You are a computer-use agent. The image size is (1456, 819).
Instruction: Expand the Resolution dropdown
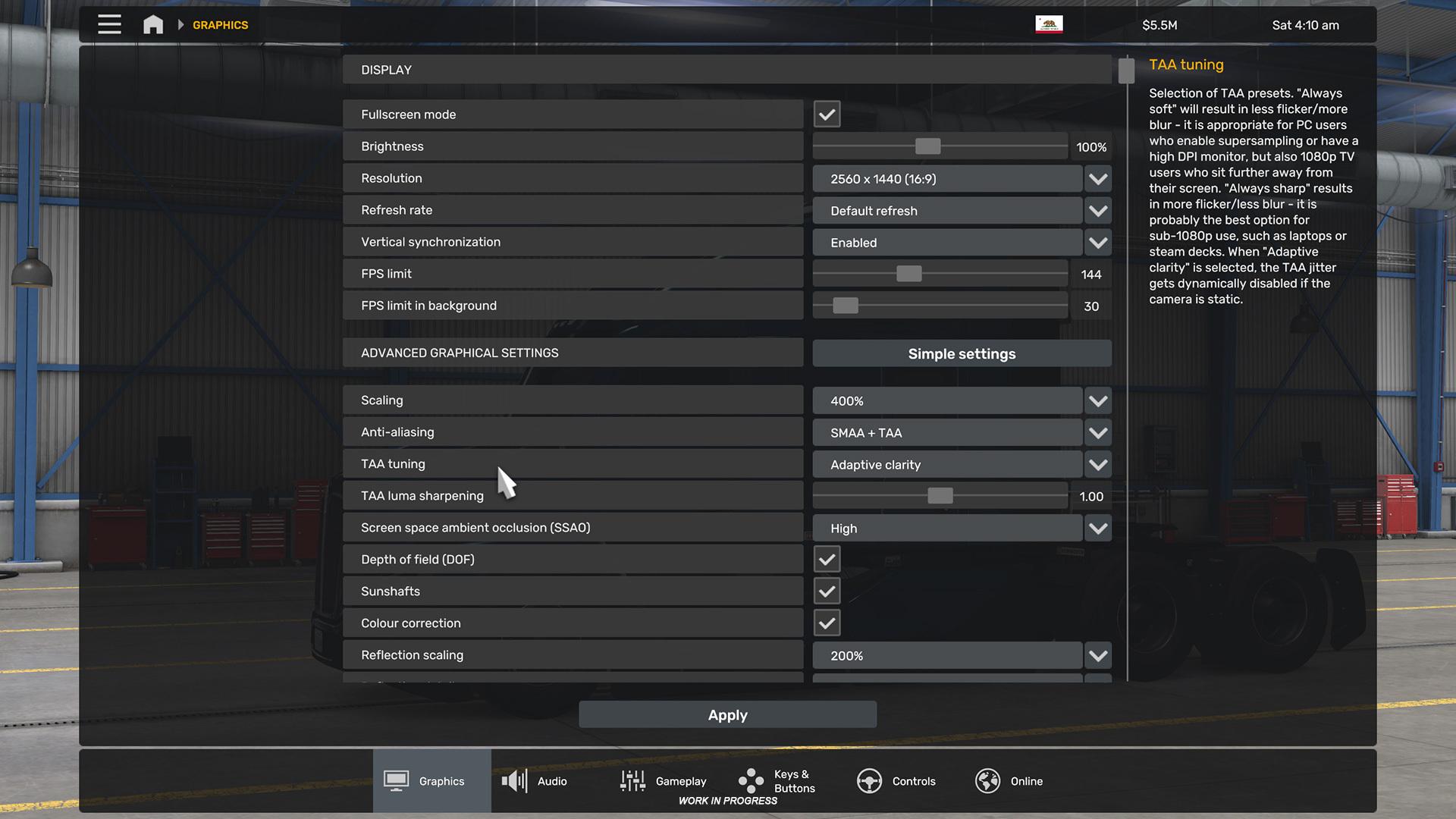coord(1097,179)
